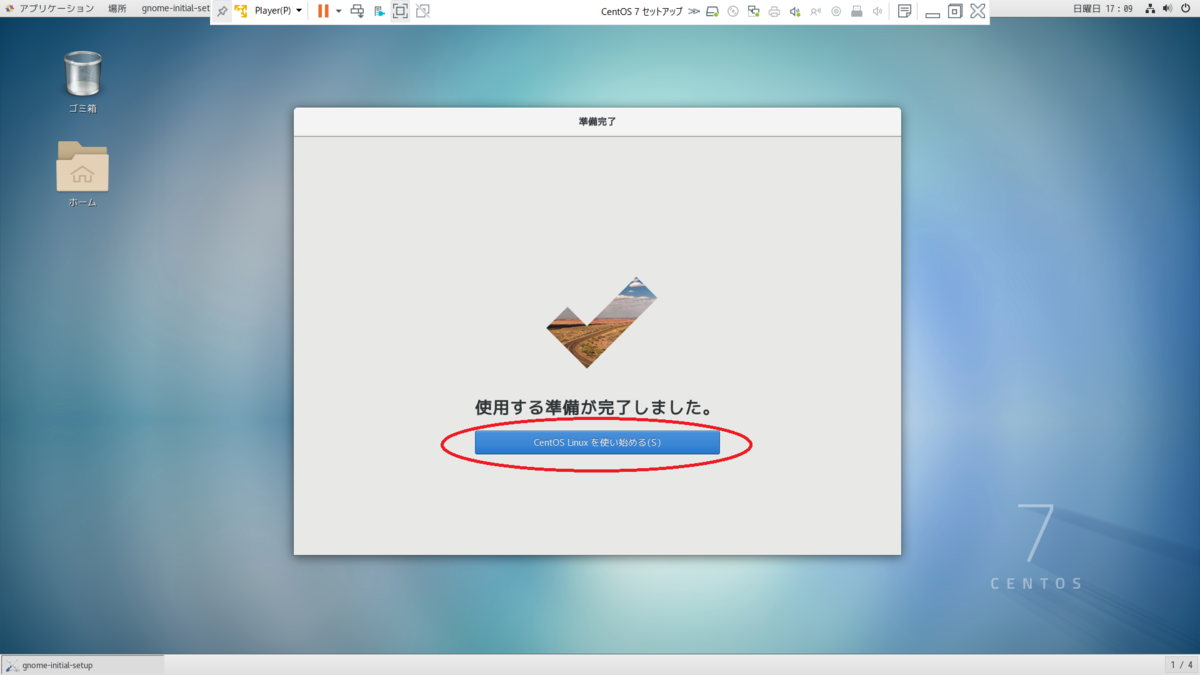Open the アプリケーション menu
This screenshot has height=675, width=1200.
click(x=50, y=8)
